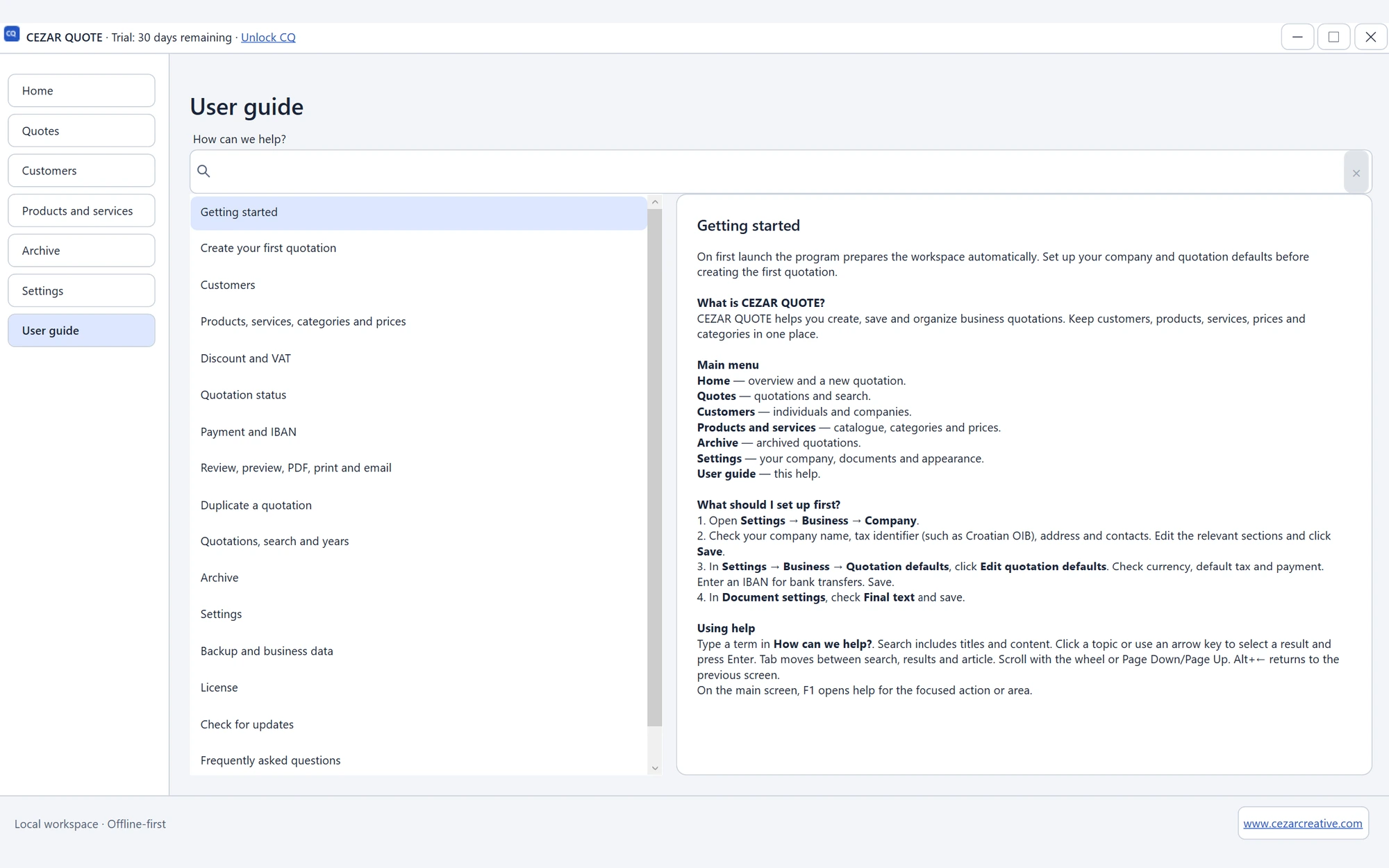This screenshot has width=1389, height=868.
Task: Clear the search field with the X button
Action: pos(1356,172)
